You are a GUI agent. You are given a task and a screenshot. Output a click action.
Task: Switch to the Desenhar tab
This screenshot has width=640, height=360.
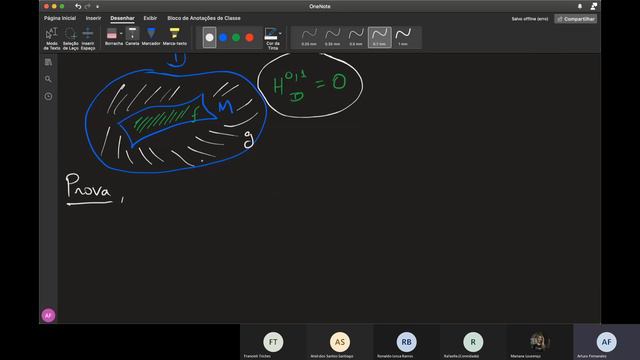pyautogui.click(x=122, y=18)
